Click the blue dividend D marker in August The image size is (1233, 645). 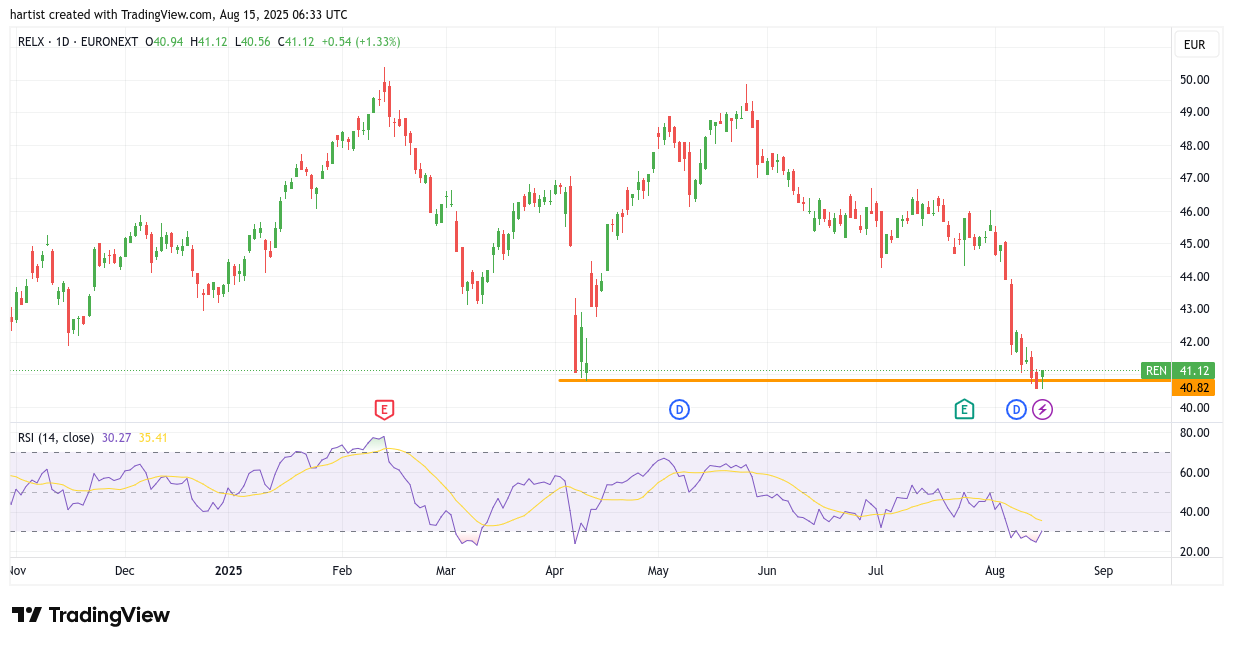(x=1016, y=408)
